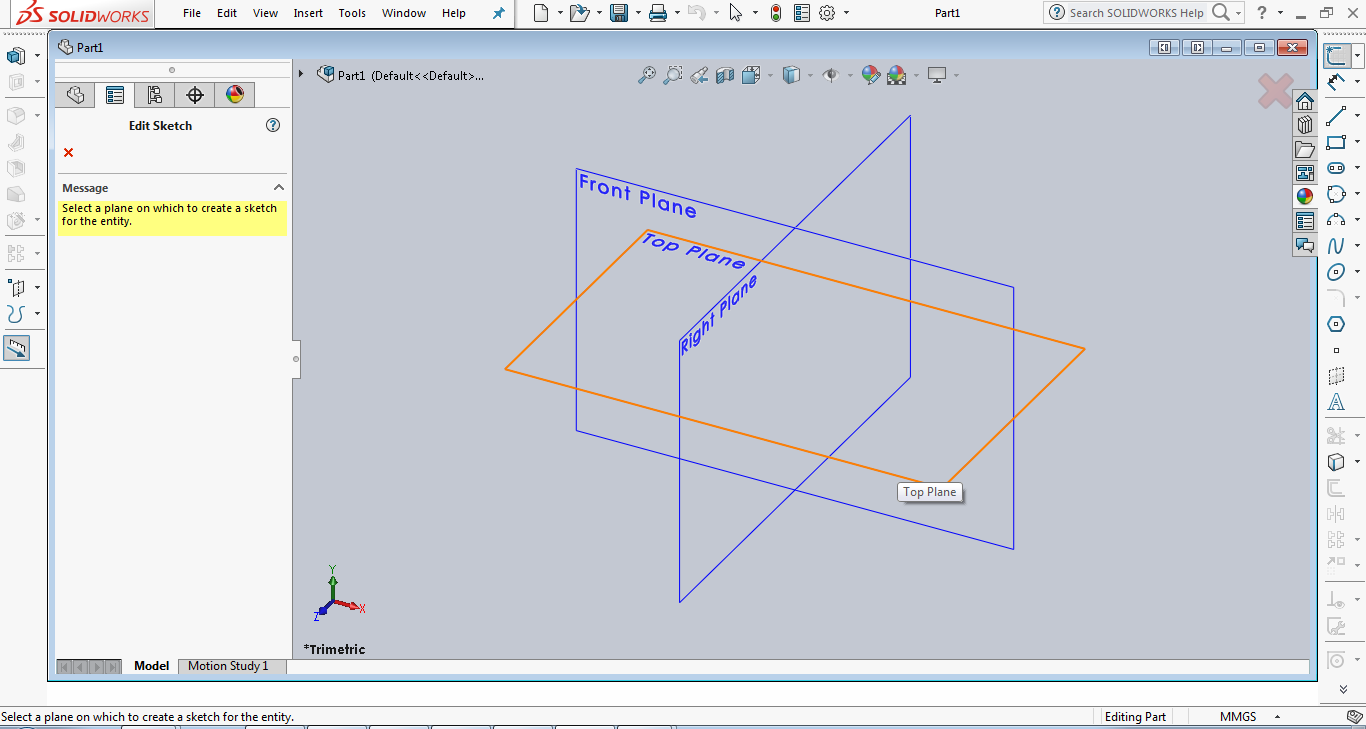The height and width of the screenshot is (729, 1366).
Task: Open the File Explorer task pane tab
Action: pyautogui.click(x=1305, y=149)
